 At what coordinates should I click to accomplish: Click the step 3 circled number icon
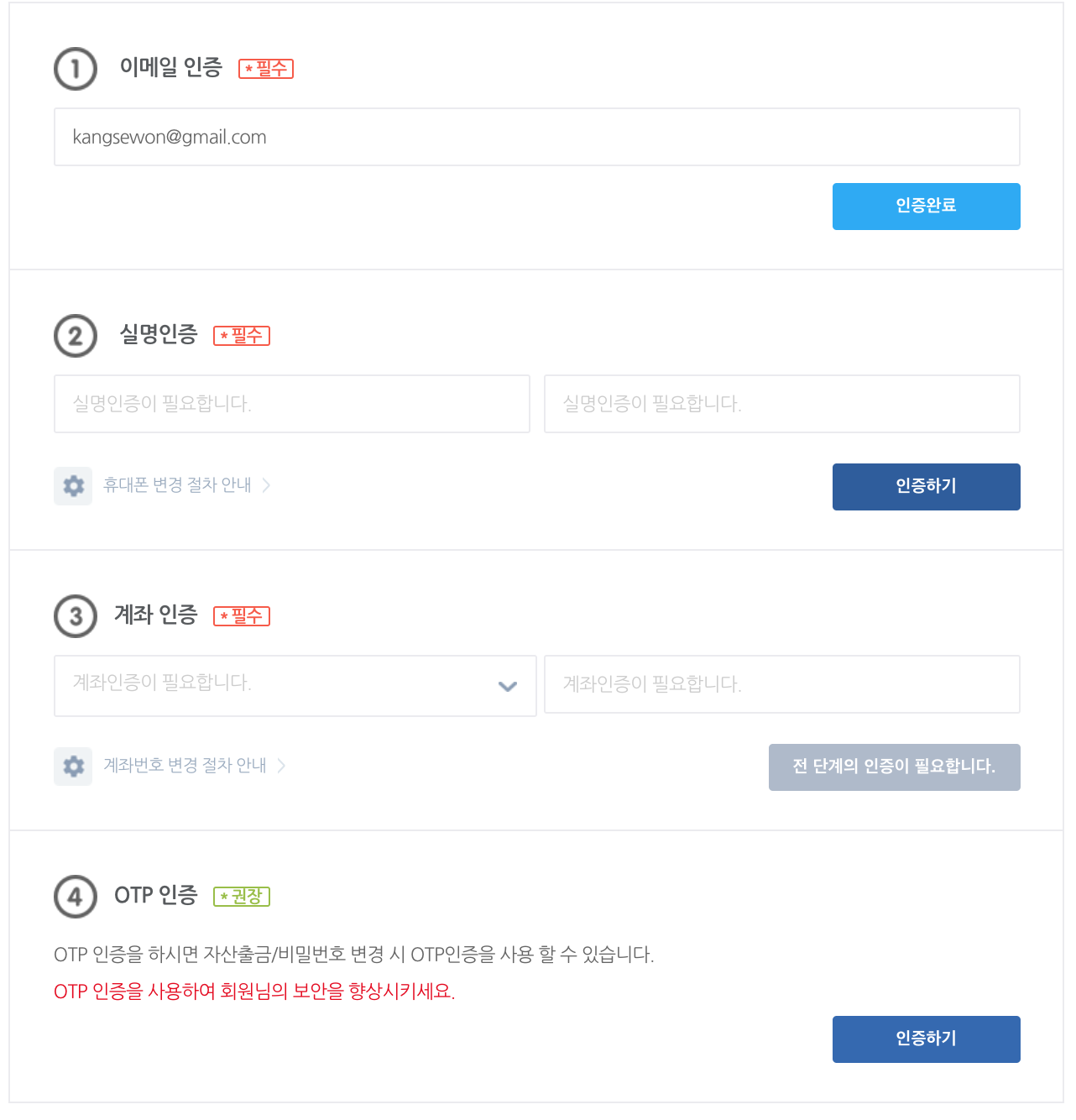coord(76,616)
